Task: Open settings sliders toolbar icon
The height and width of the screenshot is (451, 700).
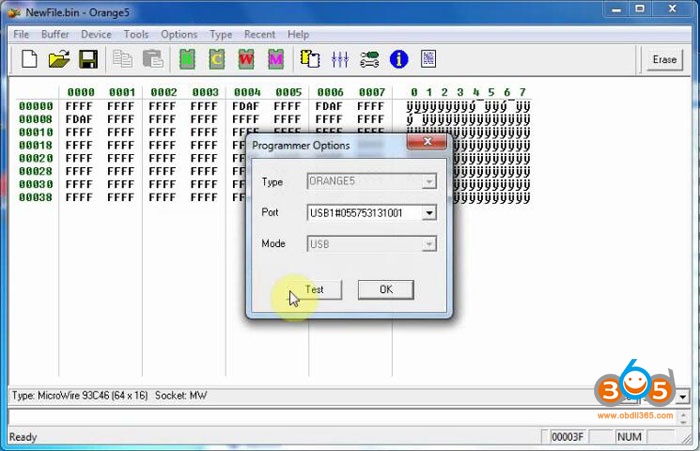Action: click(340, 59)
